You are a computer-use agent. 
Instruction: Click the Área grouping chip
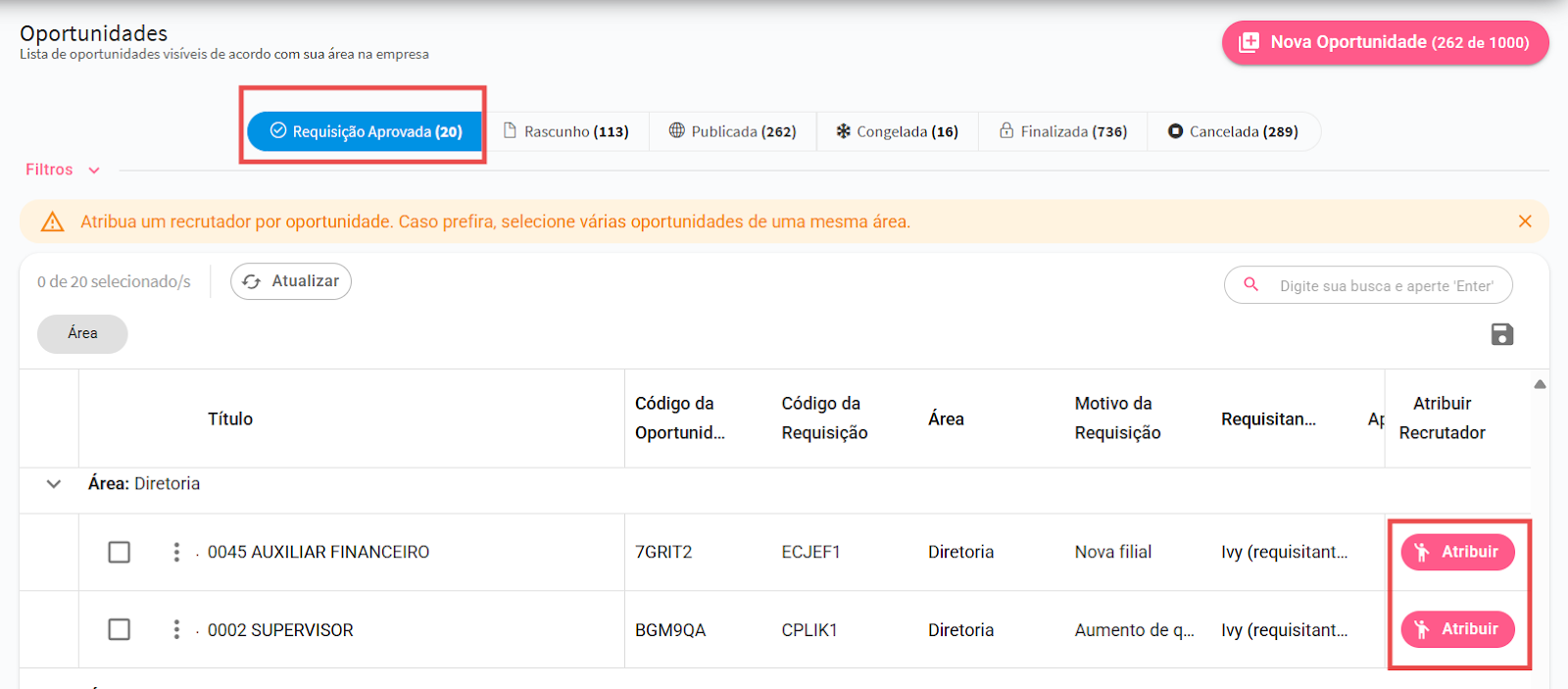(82, 333)
